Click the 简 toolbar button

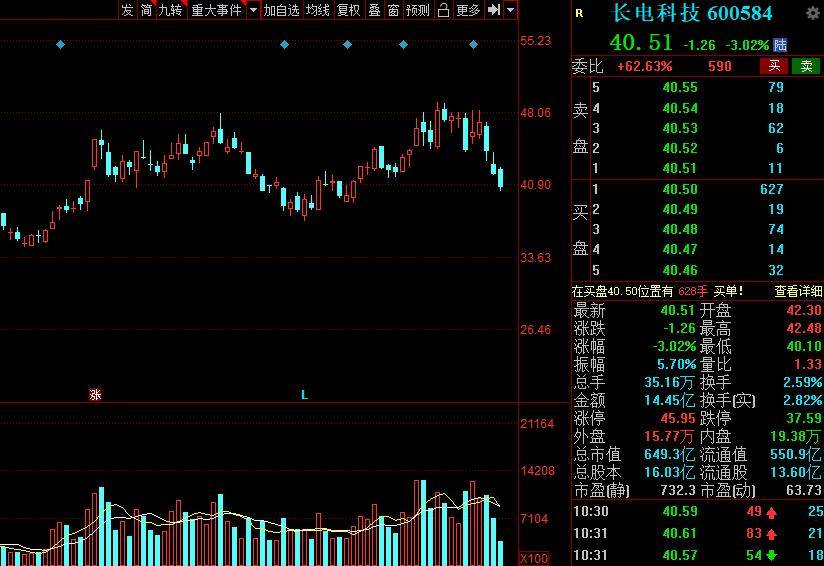(146, 10)
